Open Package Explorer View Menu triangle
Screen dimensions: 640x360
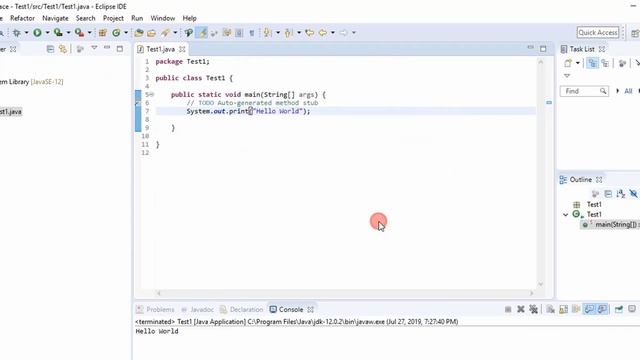[94, 48]
